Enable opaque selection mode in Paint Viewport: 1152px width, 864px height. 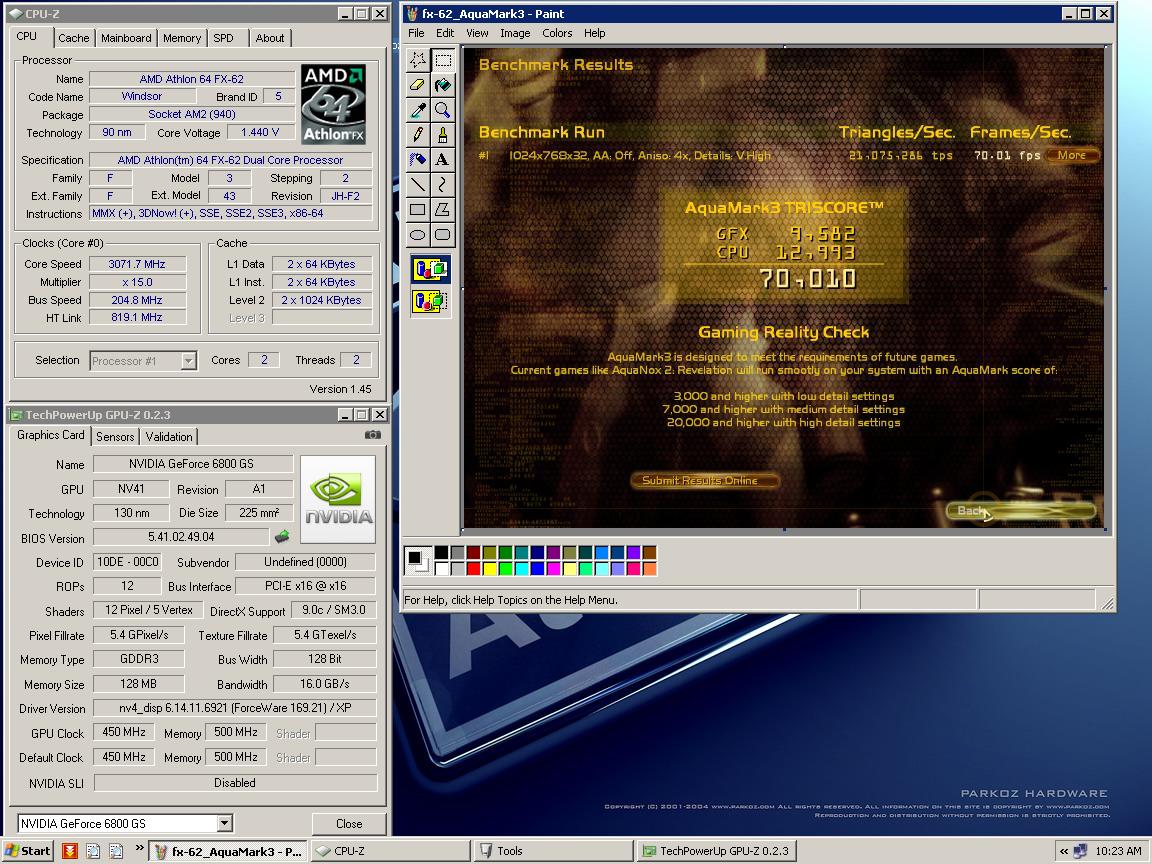coord(431,270)
